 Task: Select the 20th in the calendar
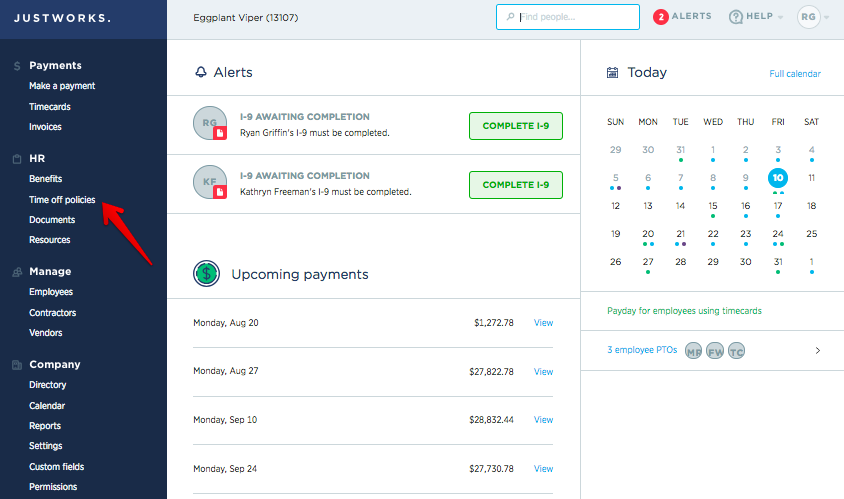pos(648,234)
